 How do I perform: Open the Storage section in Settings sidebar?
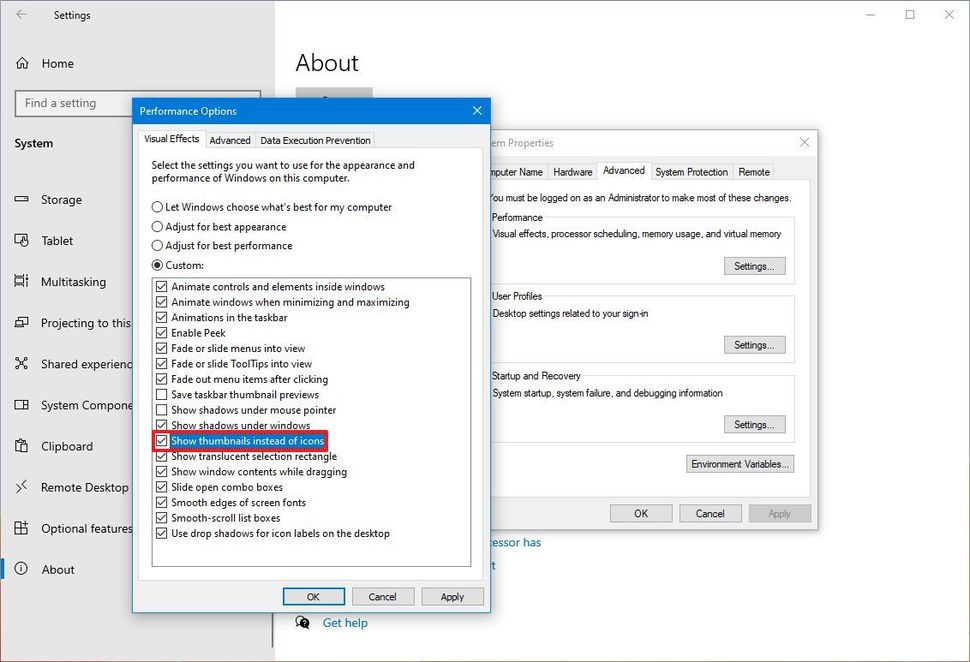click(60, 200)
